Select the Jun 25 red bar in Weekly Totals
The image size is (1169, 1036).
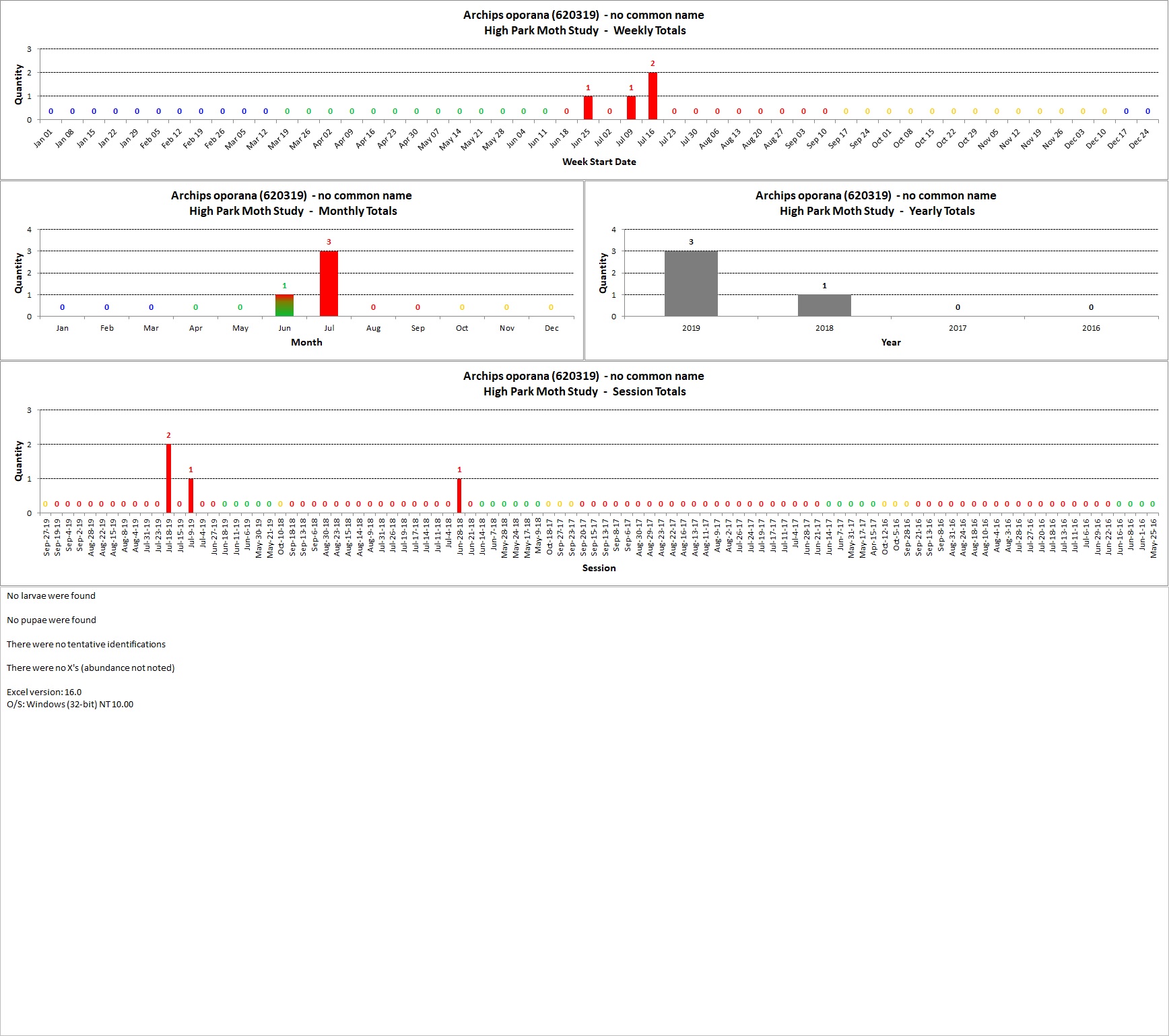(x=588, y=108)
